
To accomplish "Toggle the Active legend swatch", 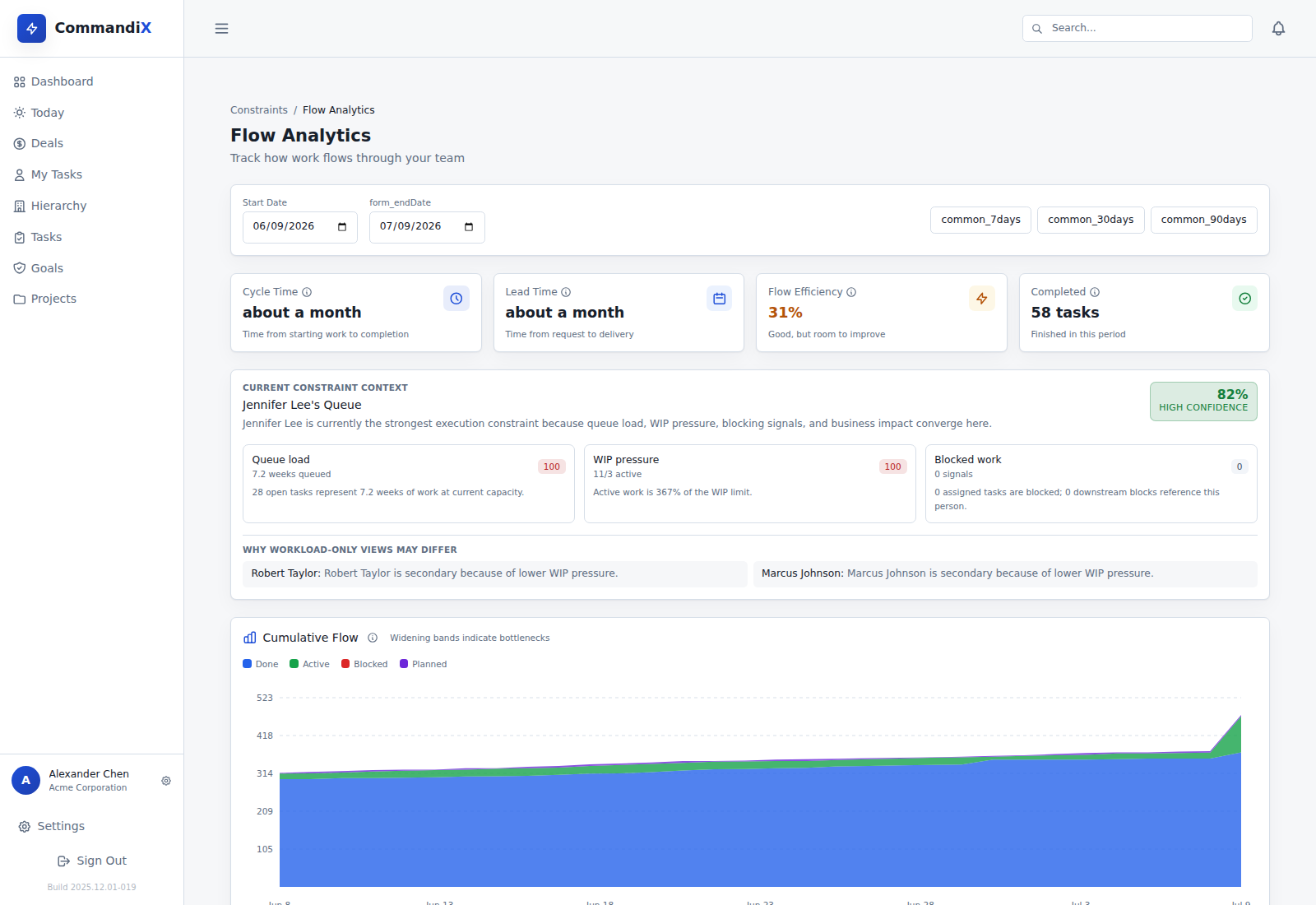I will pos(294,664).
